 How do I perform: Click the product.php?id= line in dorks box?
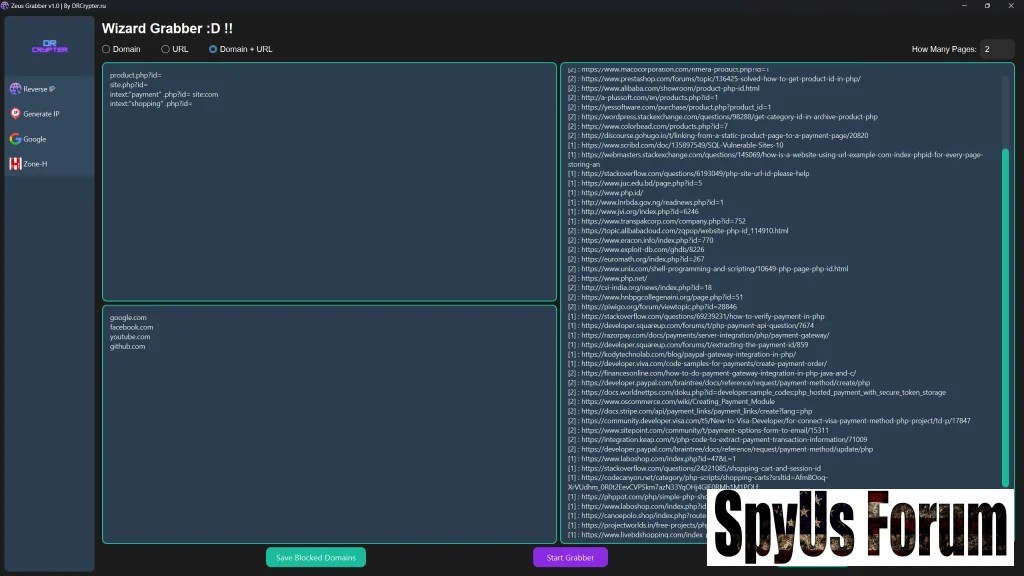[x=136, y=75]
